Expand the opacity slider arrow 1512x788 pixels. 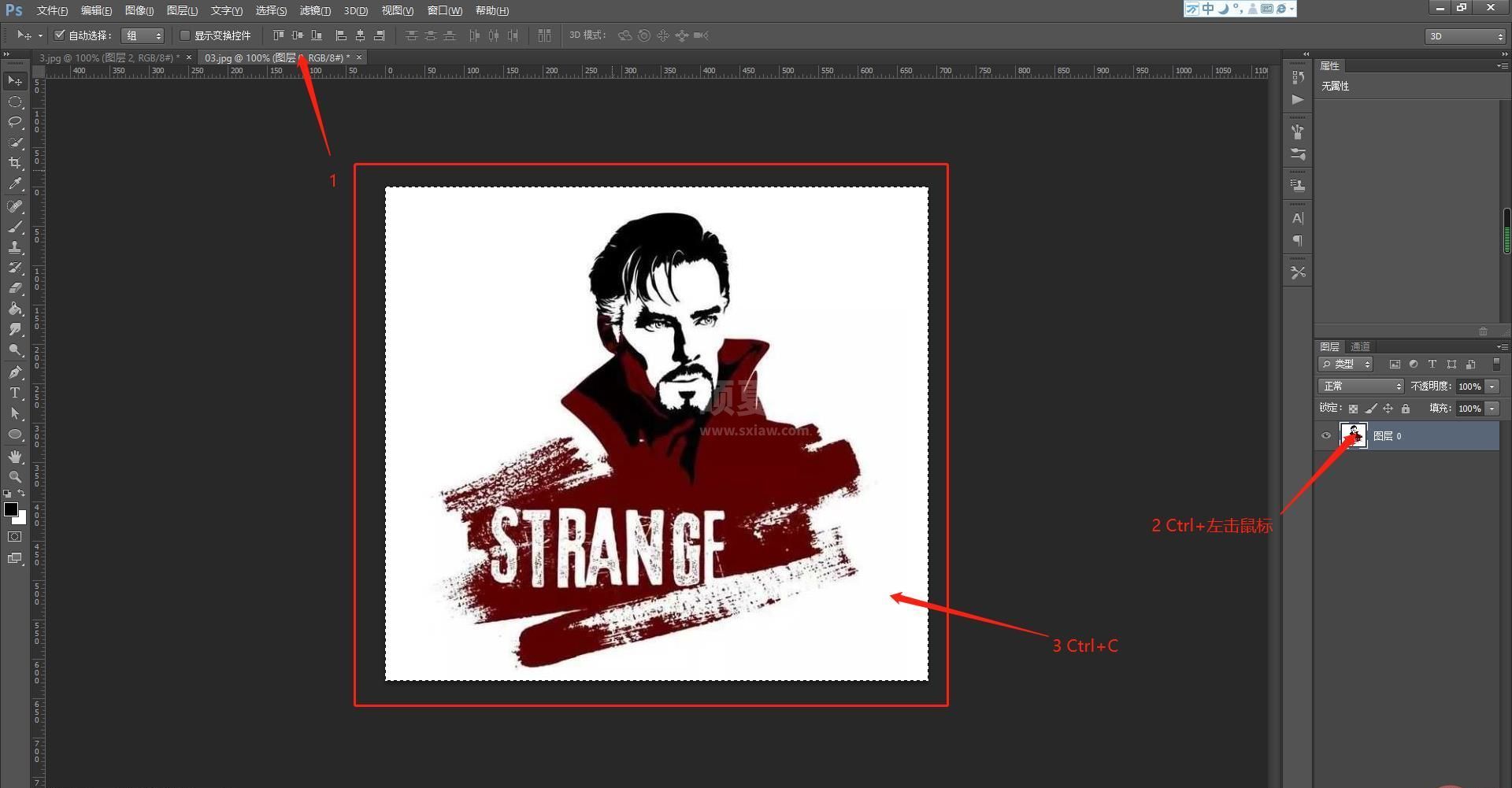click(1492, 387)
